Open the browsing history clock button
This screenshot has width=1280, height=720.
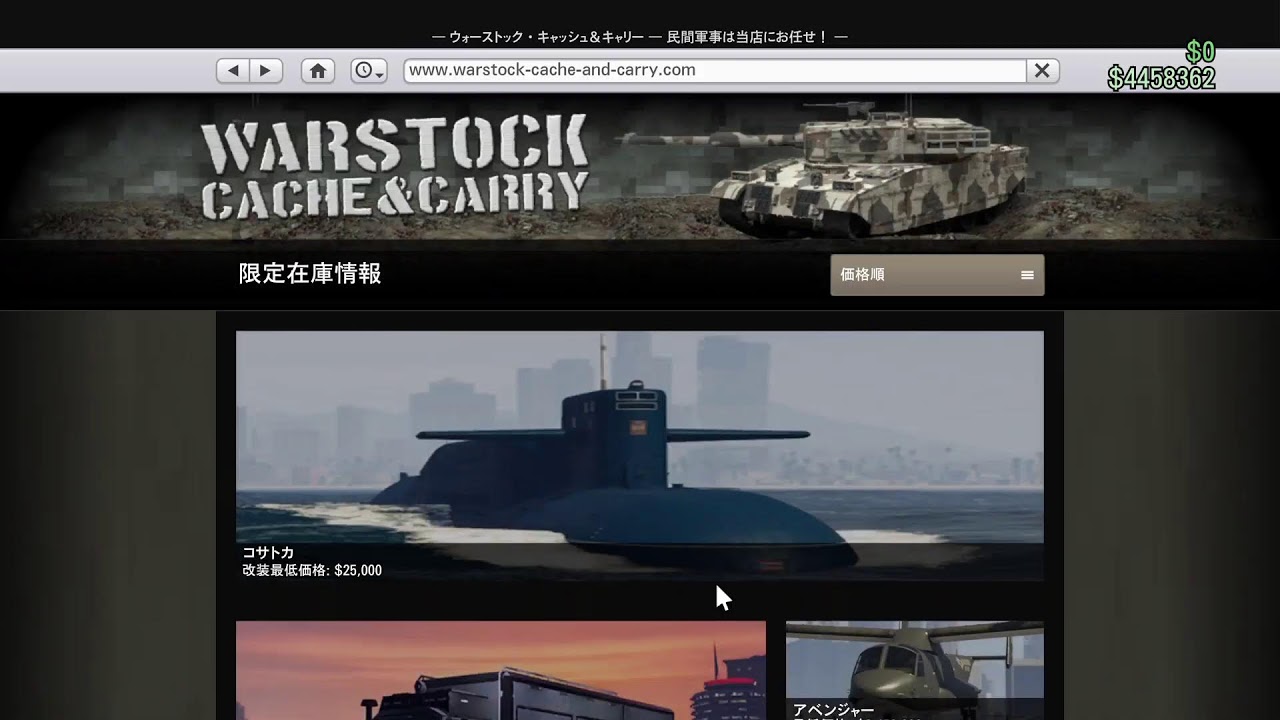[369, 71]
